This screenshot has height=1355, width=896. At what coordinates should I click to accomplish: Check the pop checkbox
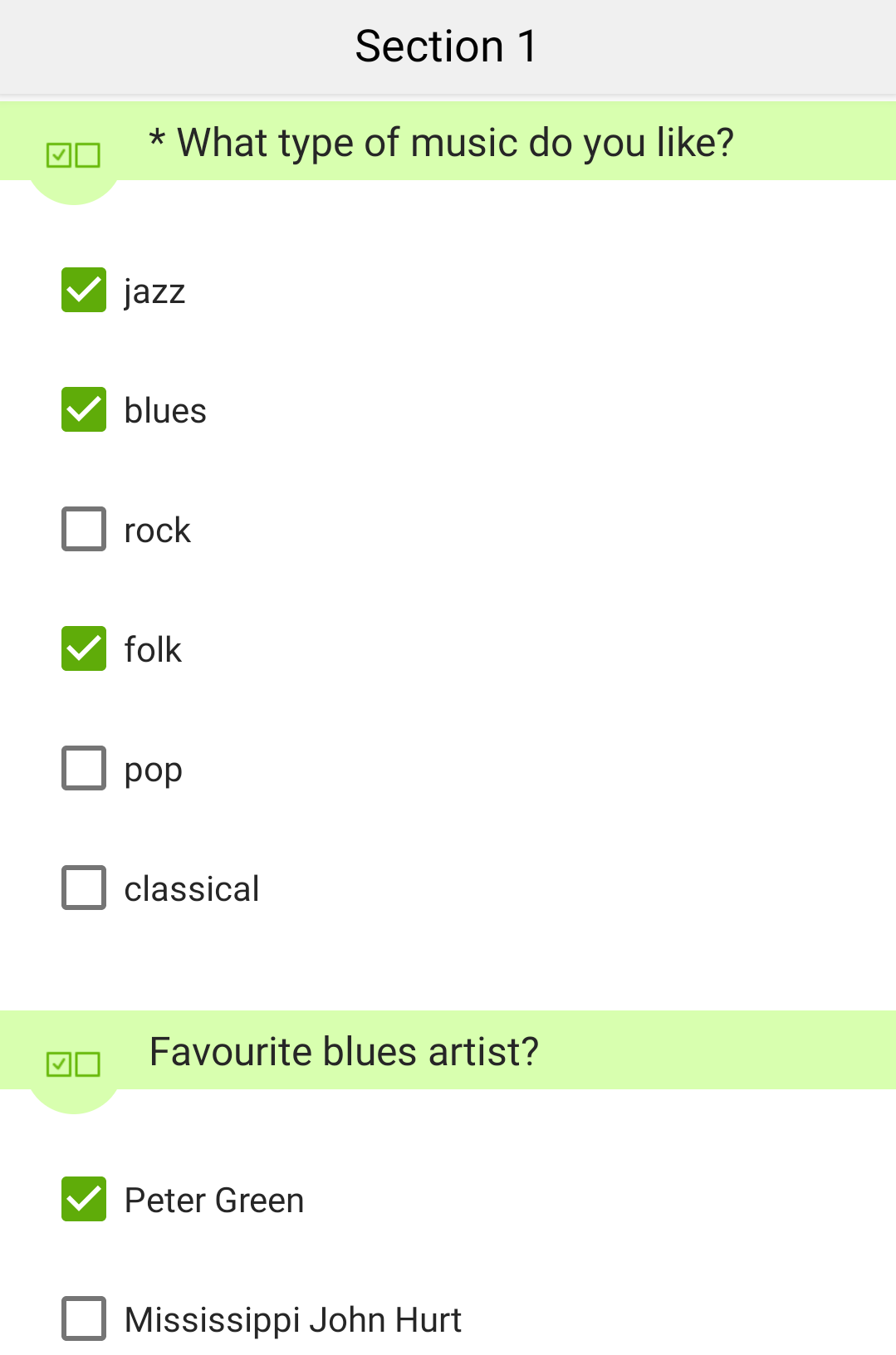(x=84, y=768)
